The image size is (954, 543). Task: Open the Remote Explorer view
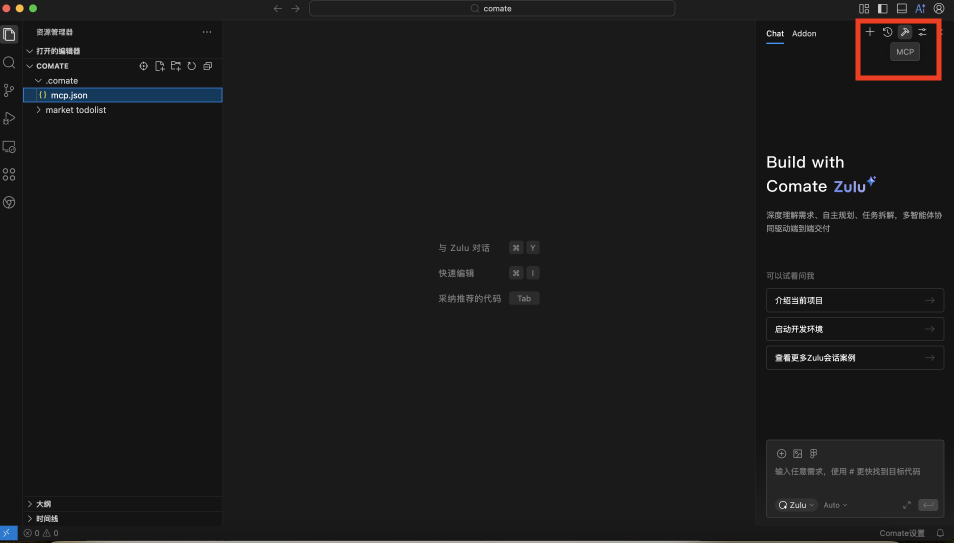click(9, 147)
